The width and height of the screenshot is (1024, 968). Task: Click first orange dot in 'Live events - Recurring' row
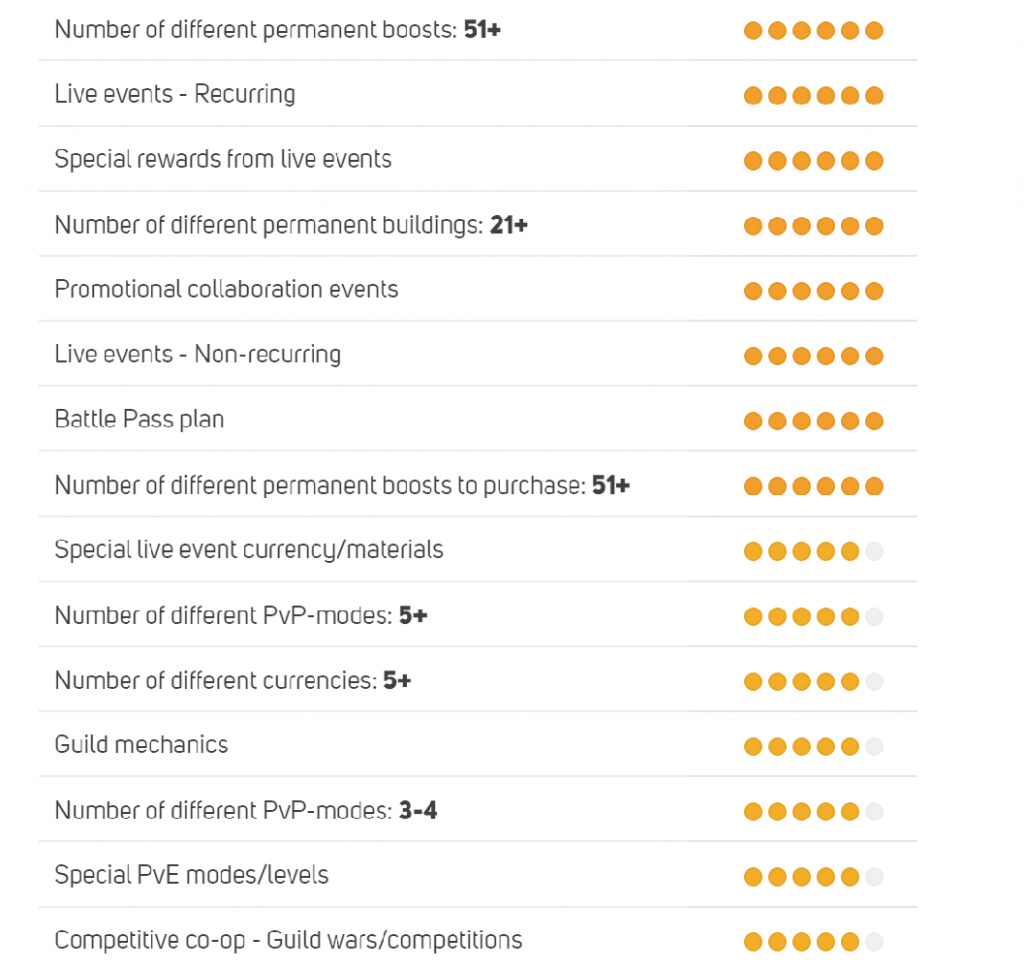point(753,96)
